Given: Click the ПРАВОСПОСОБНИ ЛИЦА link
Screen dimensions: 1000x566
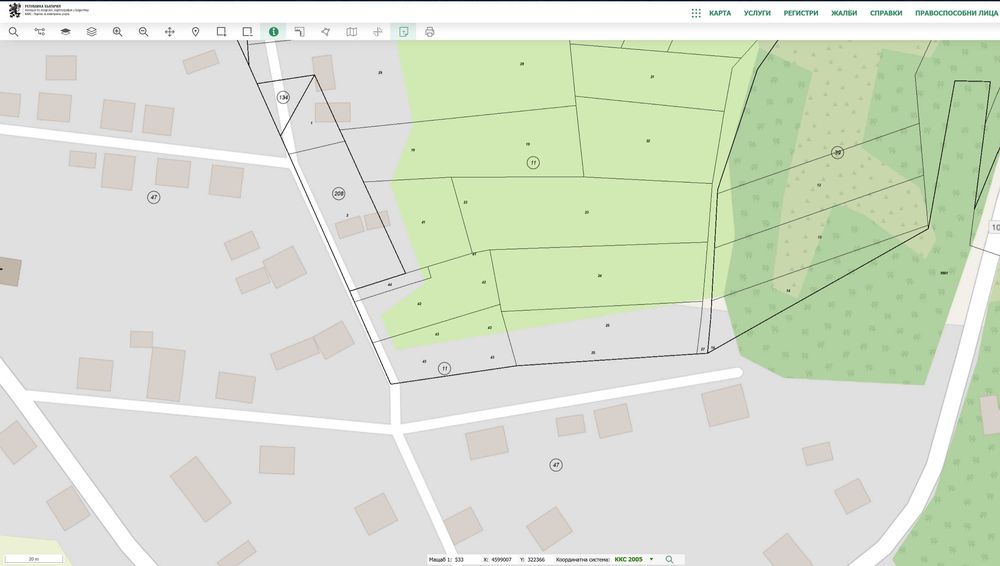Looking at the screenshot, I should coord(955,14).
